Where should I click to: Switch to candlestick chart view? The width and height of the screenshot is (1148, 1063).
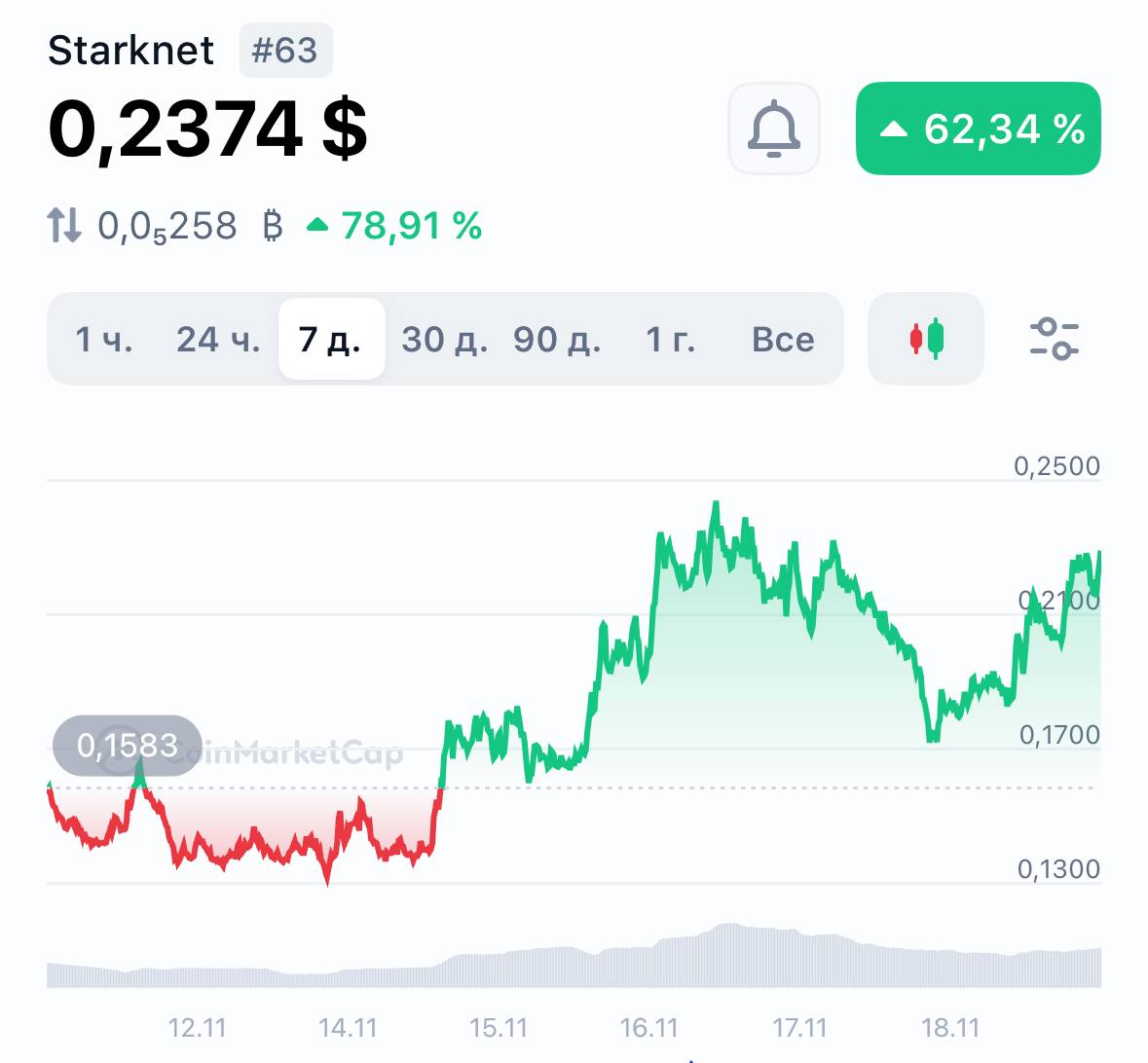pos(926,339)
